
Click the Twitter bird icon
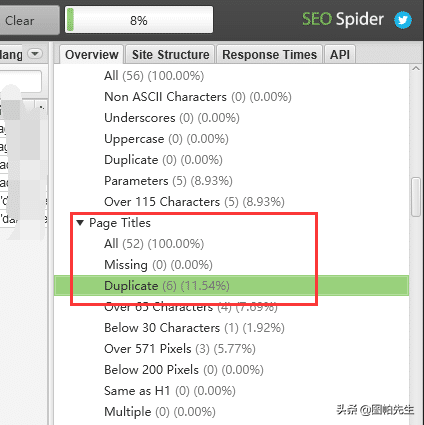tap(403, 20)
